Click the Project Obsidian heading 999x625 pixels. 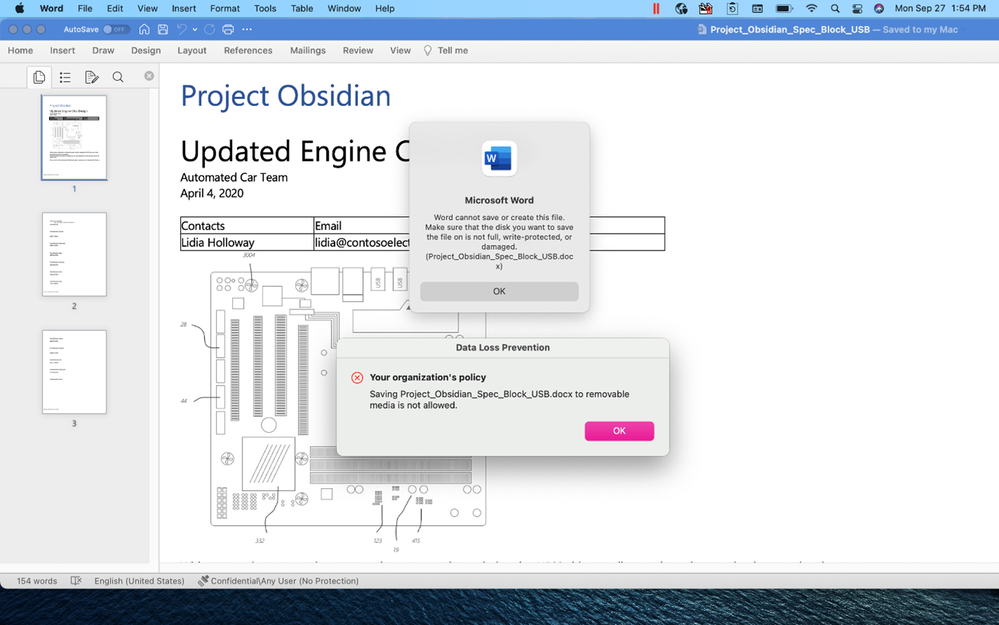(285, 96)
